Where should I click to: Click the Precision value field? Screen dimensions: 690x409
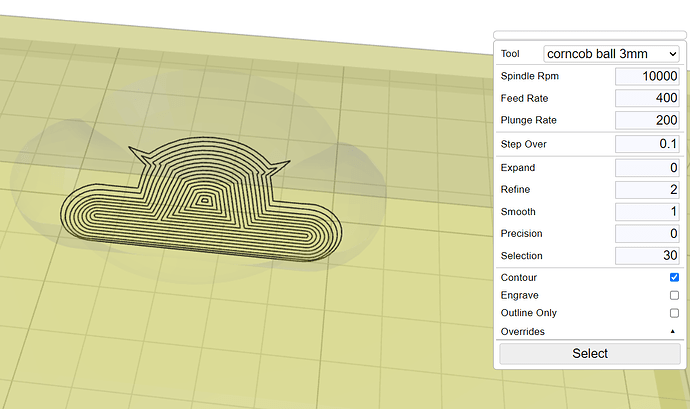647,233
